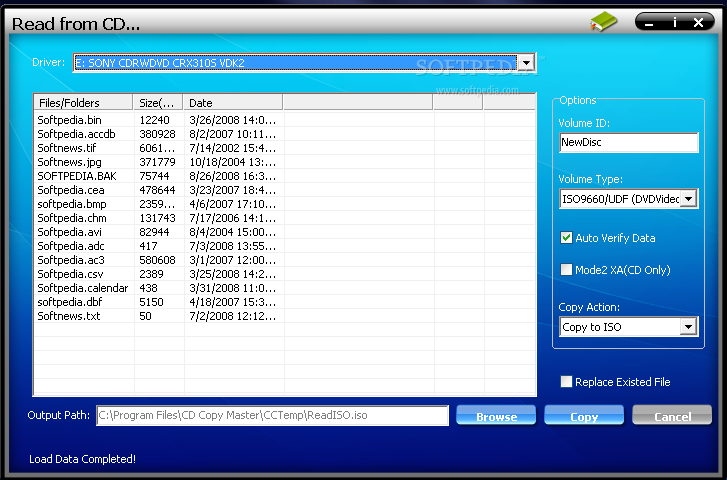
Task: Click the Cancel button
Action: [x=672, y=416]
